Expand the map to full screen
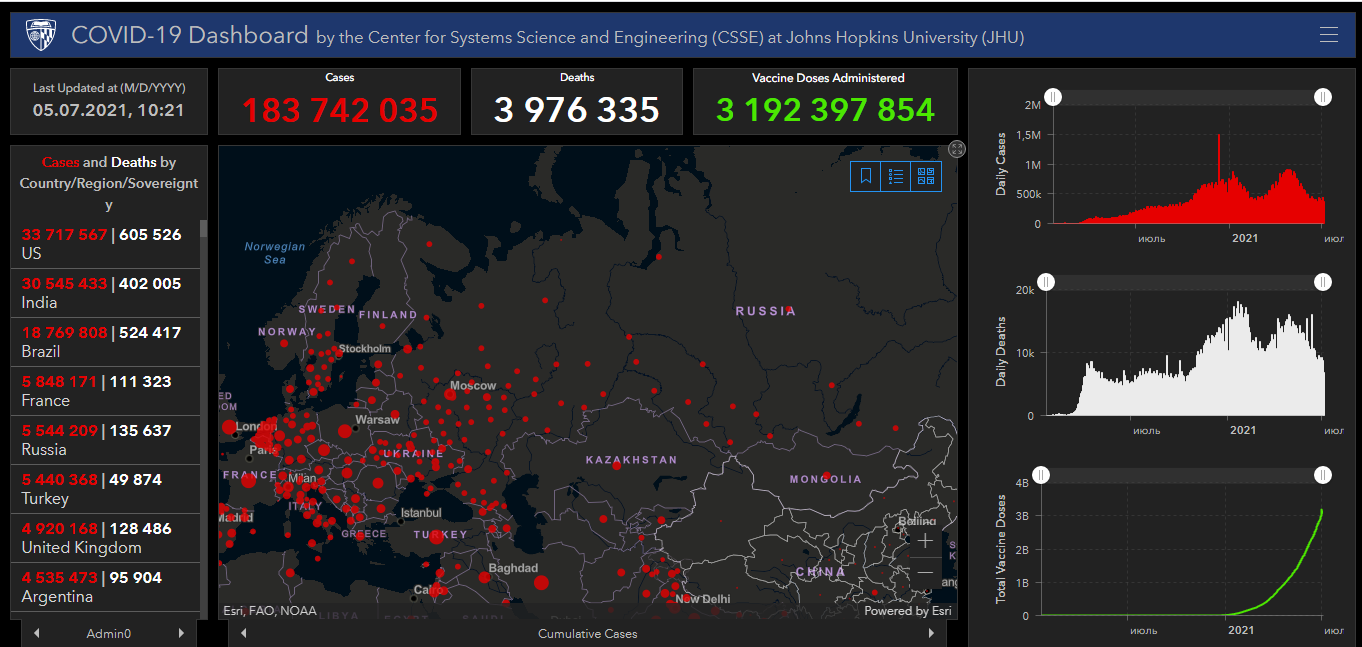1362x647 pixels. pos(957,149)
